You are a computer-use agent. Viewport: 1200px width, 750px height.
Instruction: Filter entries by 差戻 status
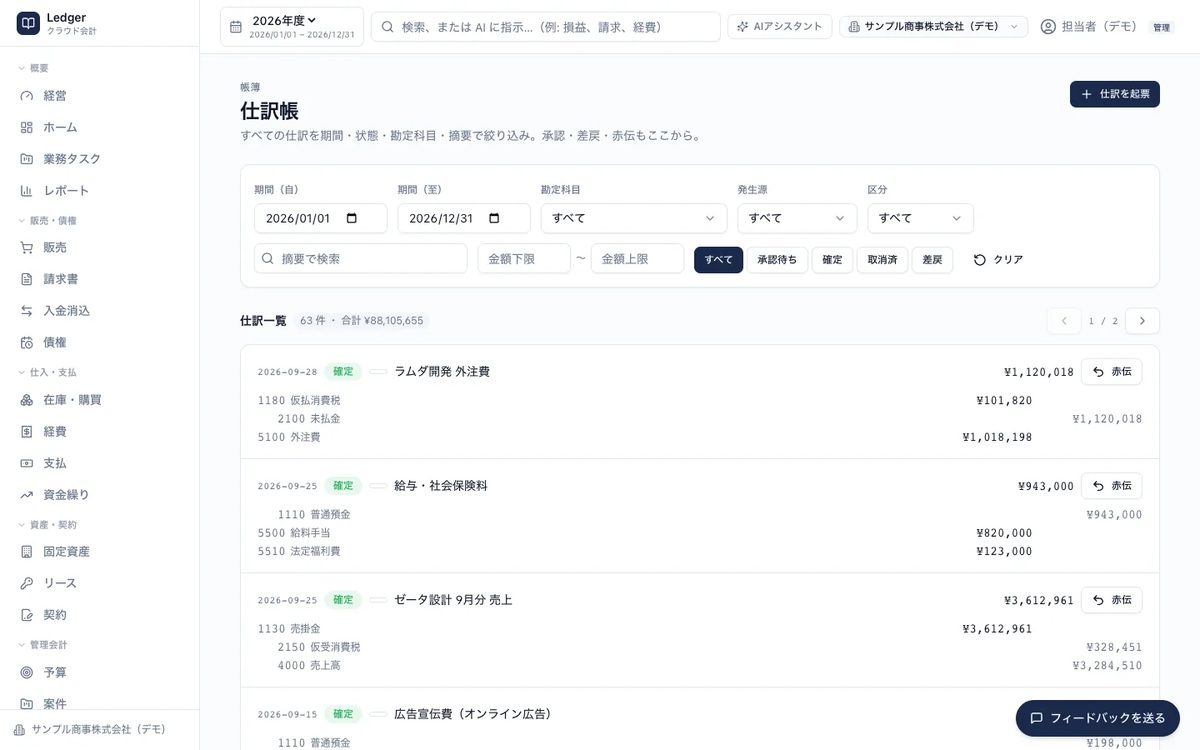[x=932, y=260]
